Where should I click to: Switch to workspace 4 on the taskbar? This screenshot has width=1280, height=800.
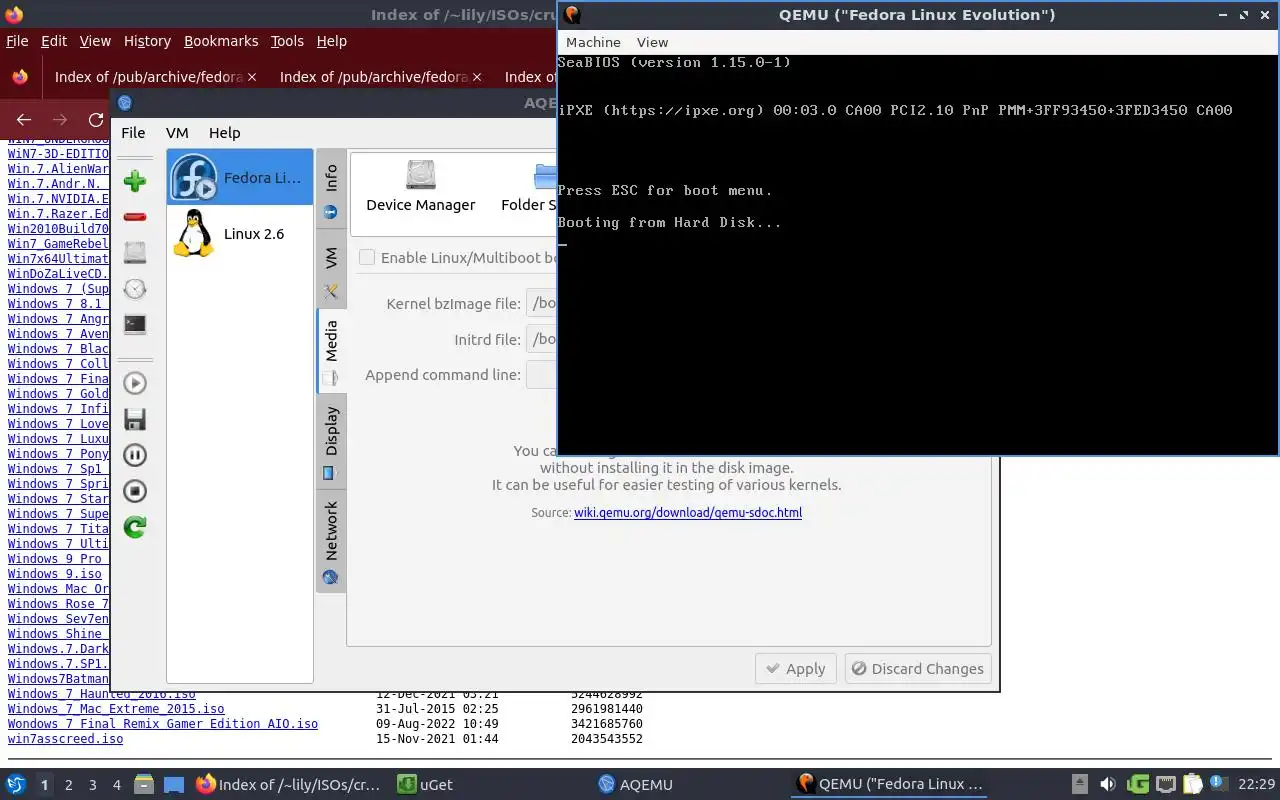click(x=117, y=785)
